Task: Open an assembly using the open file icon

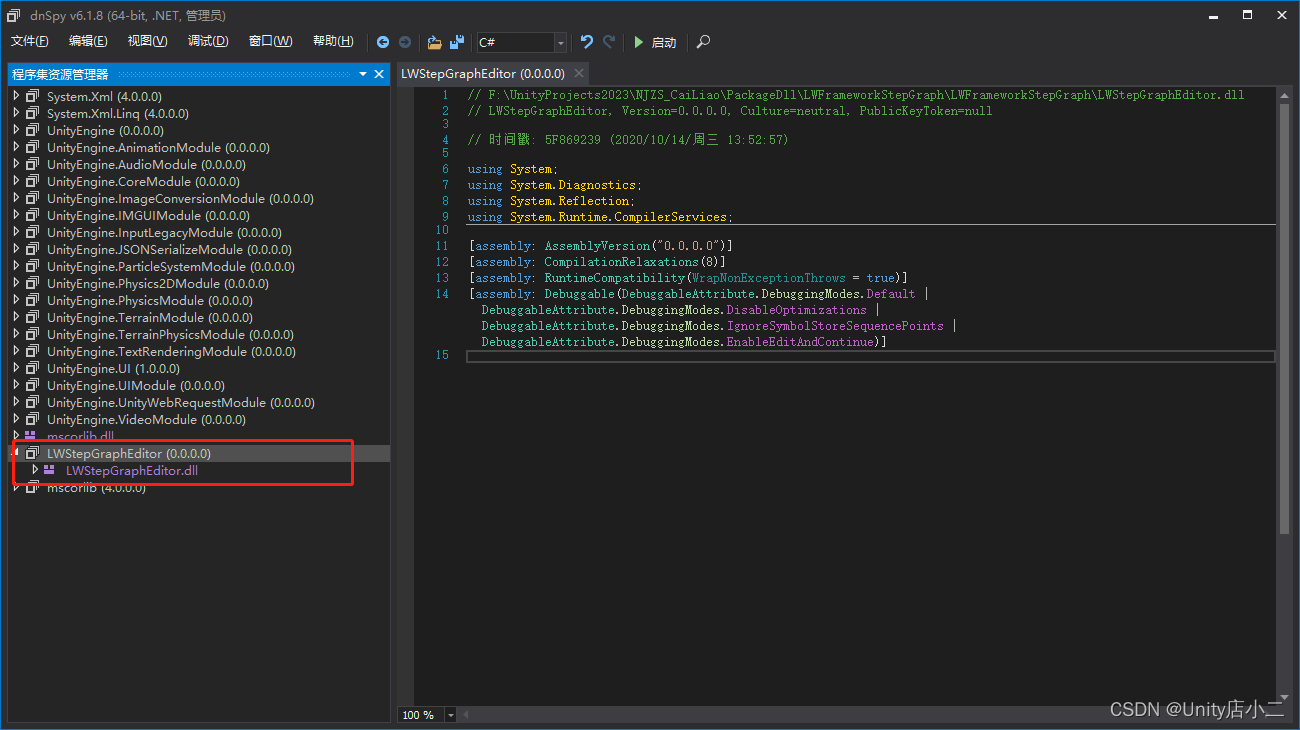Action: (x=434, y=42)
